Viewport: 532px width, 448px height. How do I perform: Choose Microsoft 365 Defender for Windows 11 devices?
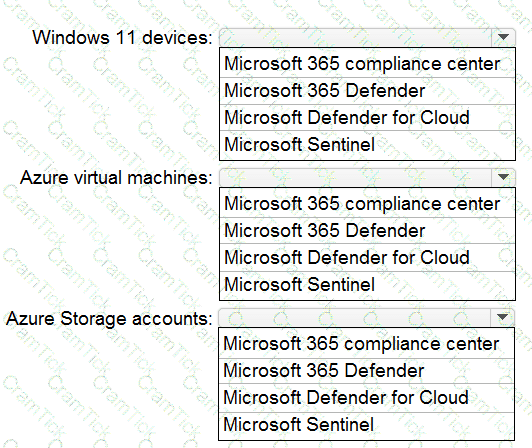click(367, 91)
